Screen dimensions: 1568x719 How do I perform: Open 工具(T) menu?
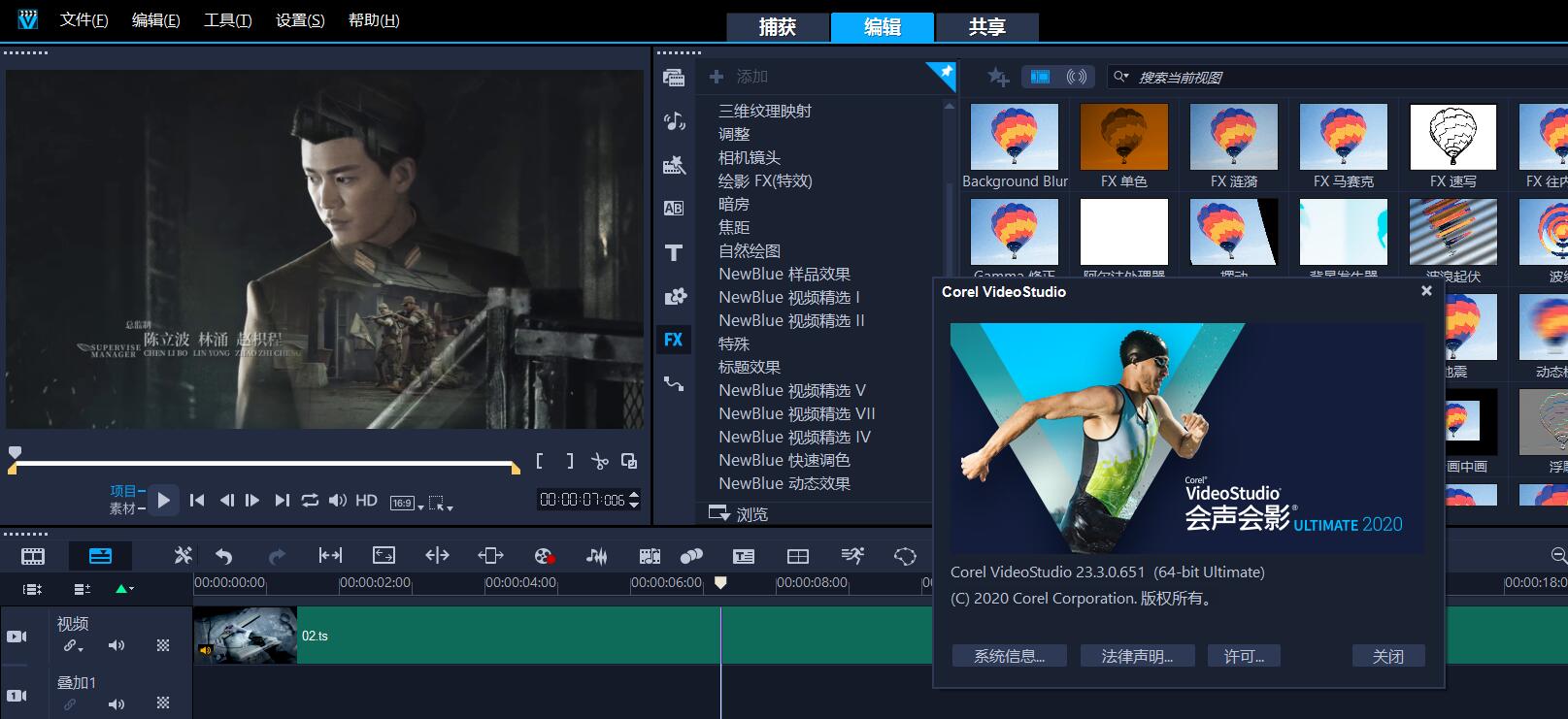(x=228, y=19)
